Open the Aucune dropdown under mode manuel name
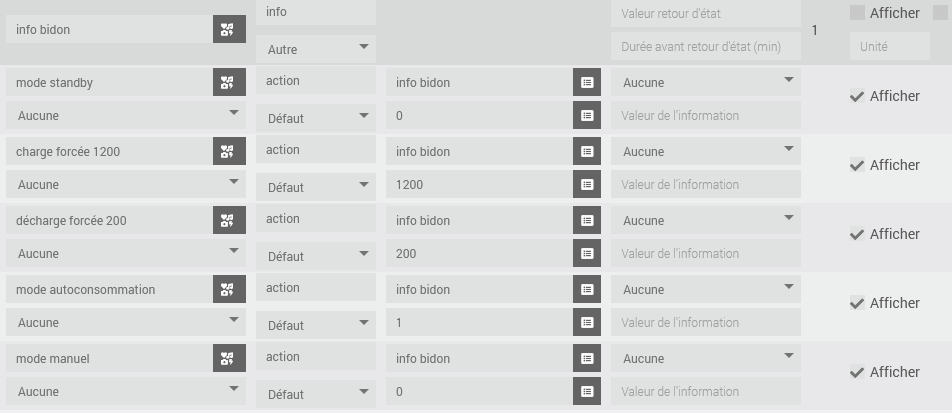Screen dimensions: 952x413 pyautogui.click(x=126, y=392)
